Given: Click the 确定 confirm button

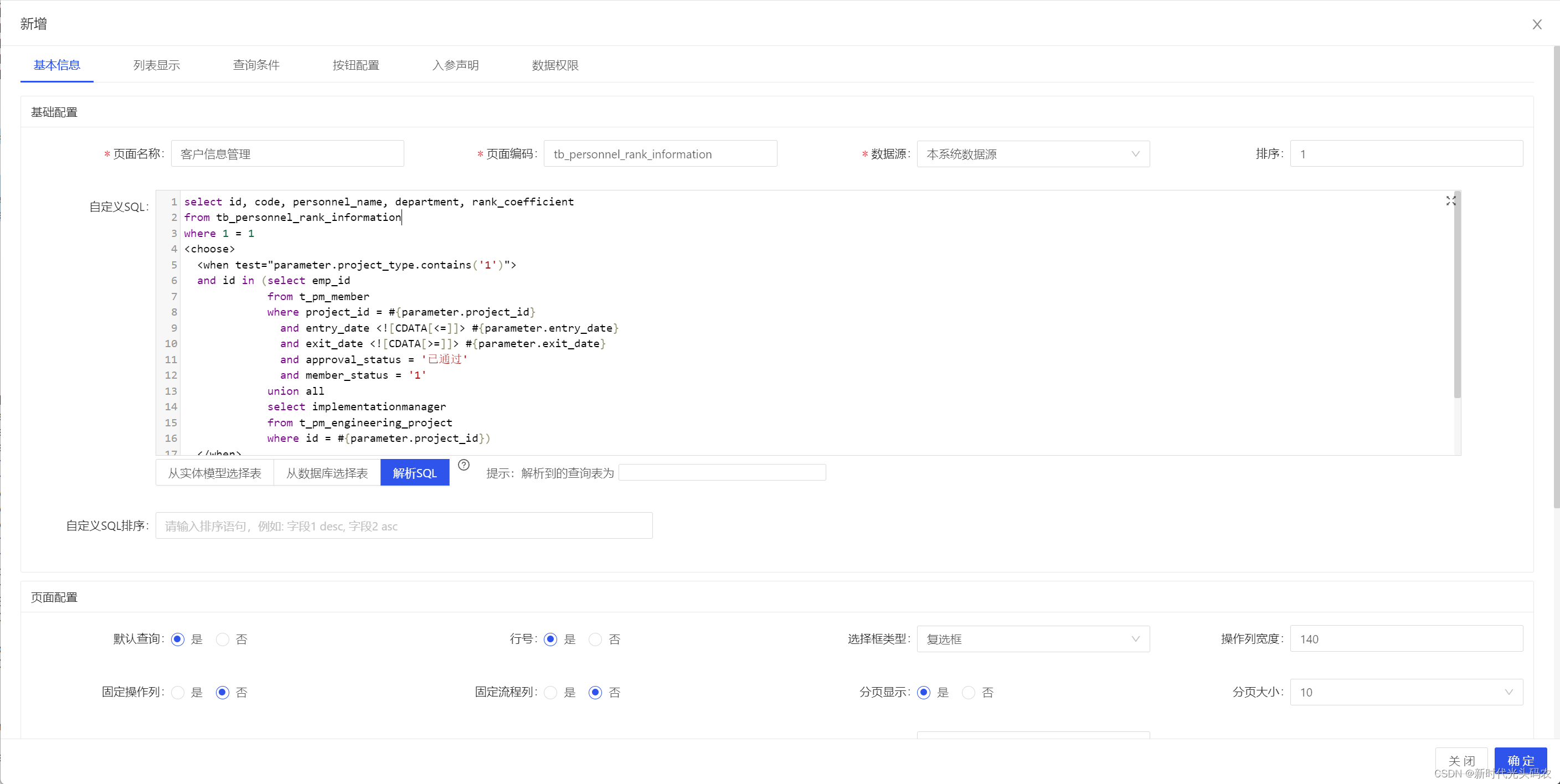Looking at the screenshot, I should point(1520,760).
